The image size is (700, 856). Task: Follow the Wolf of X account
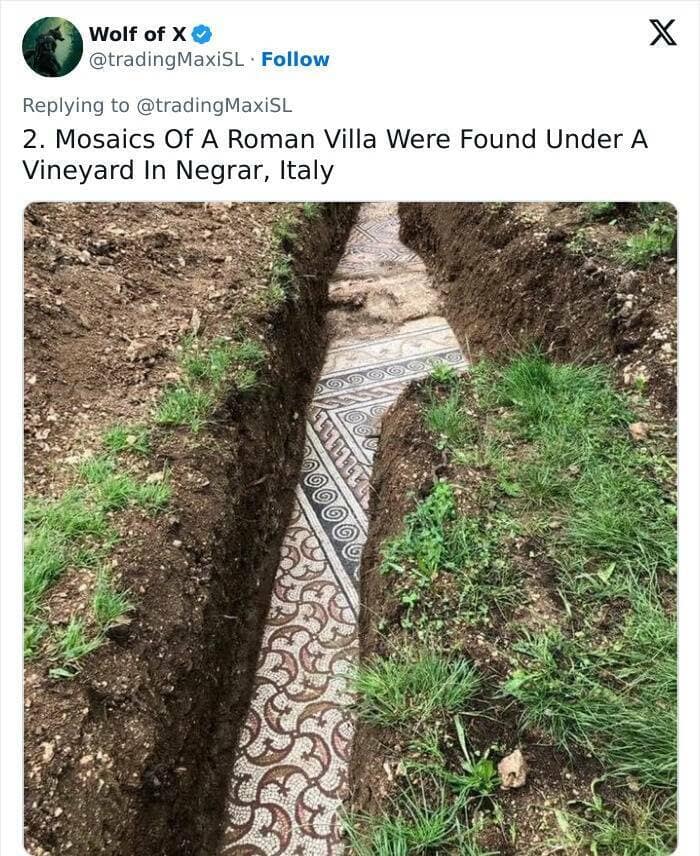(x=295, y=59)
